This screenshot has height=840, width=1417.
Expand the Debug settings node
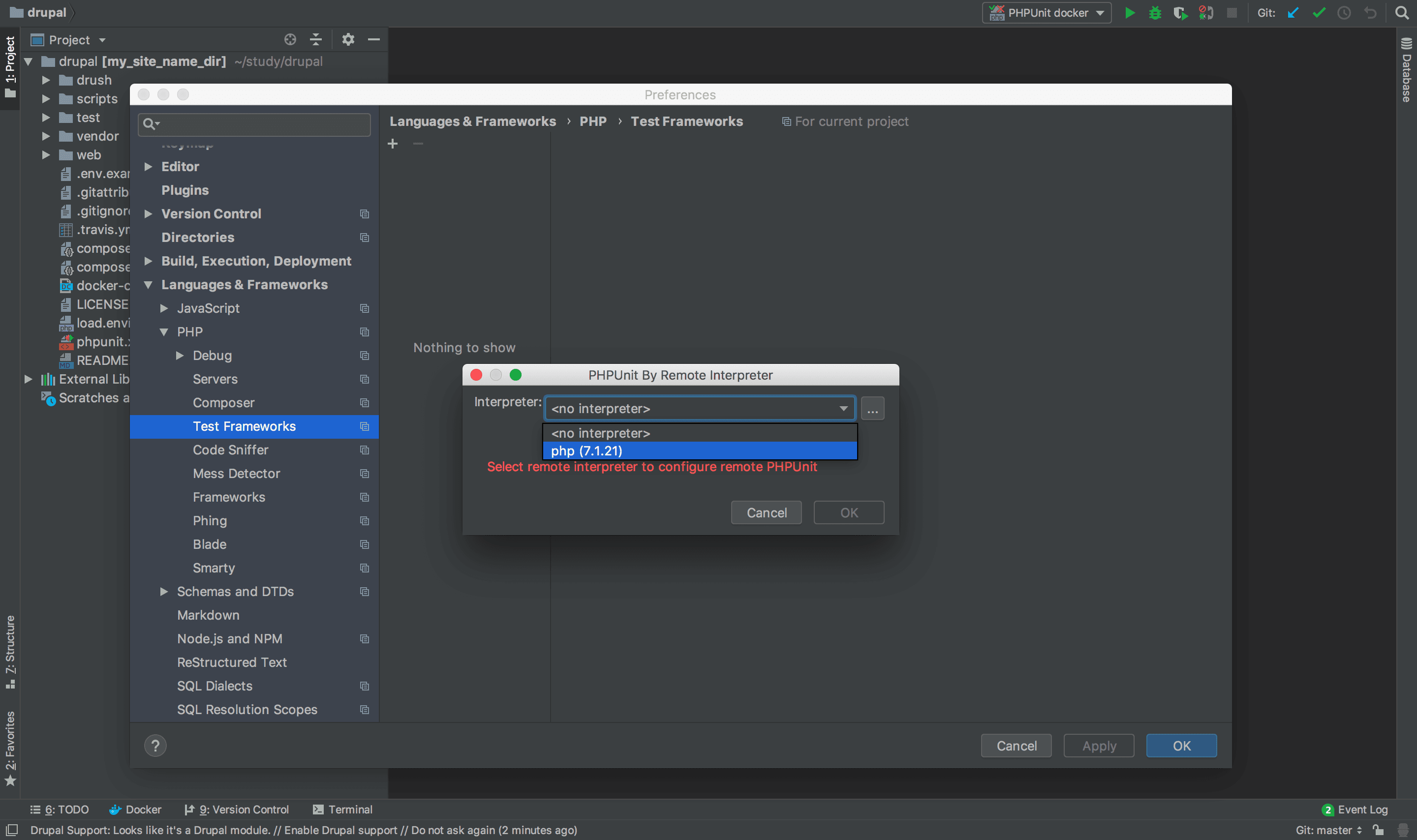point(180,356)
